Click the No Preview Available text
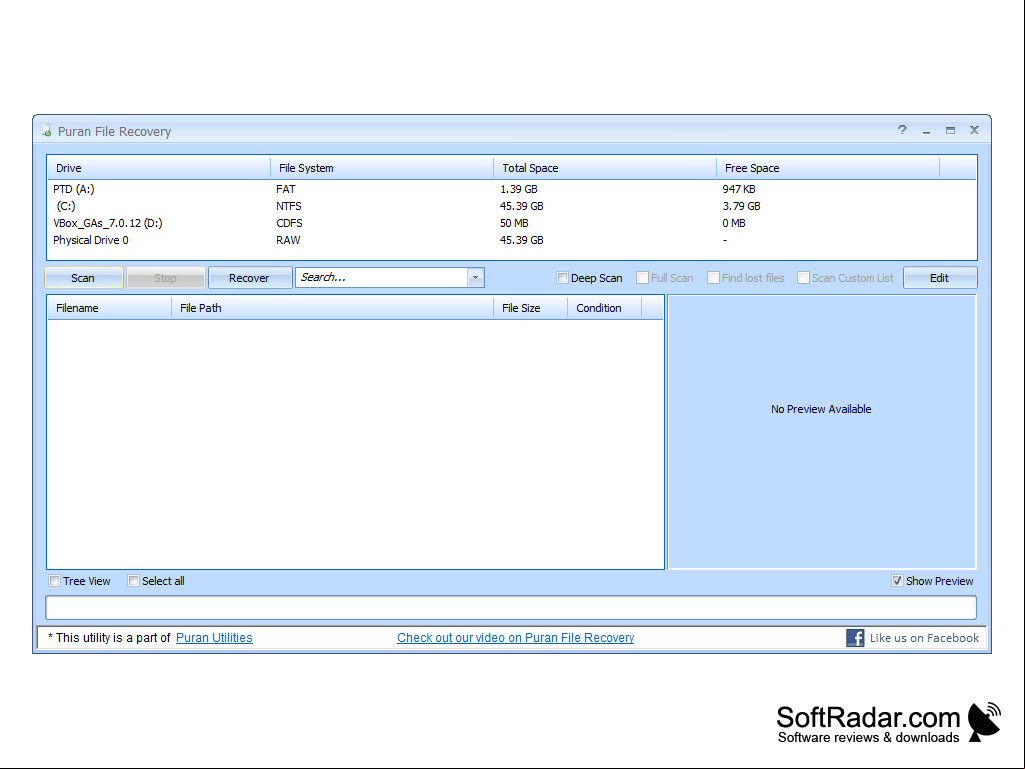 tap(821, 409)
